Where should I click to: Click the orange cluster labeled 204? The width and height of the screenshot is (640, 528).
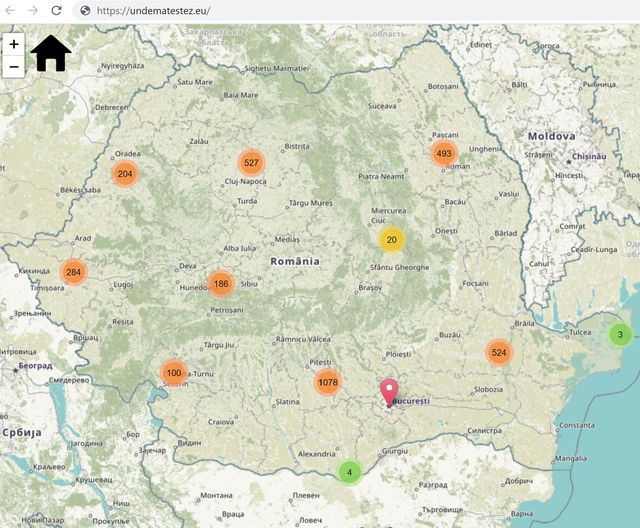click(x=125, y=174)
